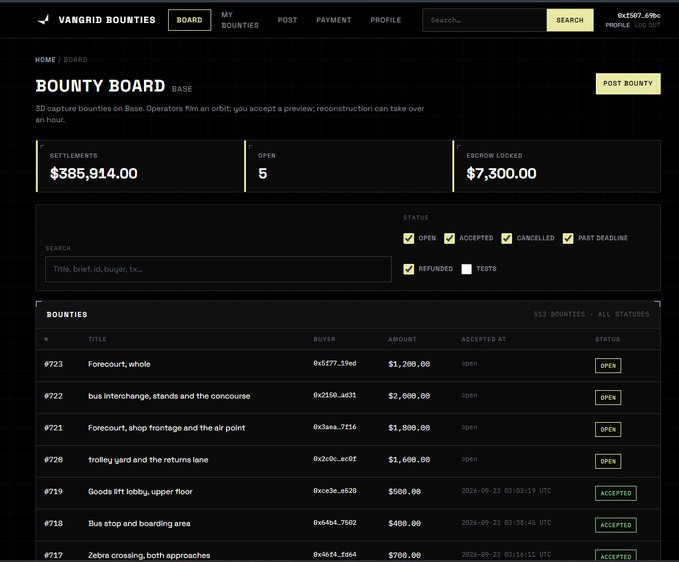Uncheck the Past Deadline status checkbox
Viewport: 679px width, 562px height.
point(568,238)
